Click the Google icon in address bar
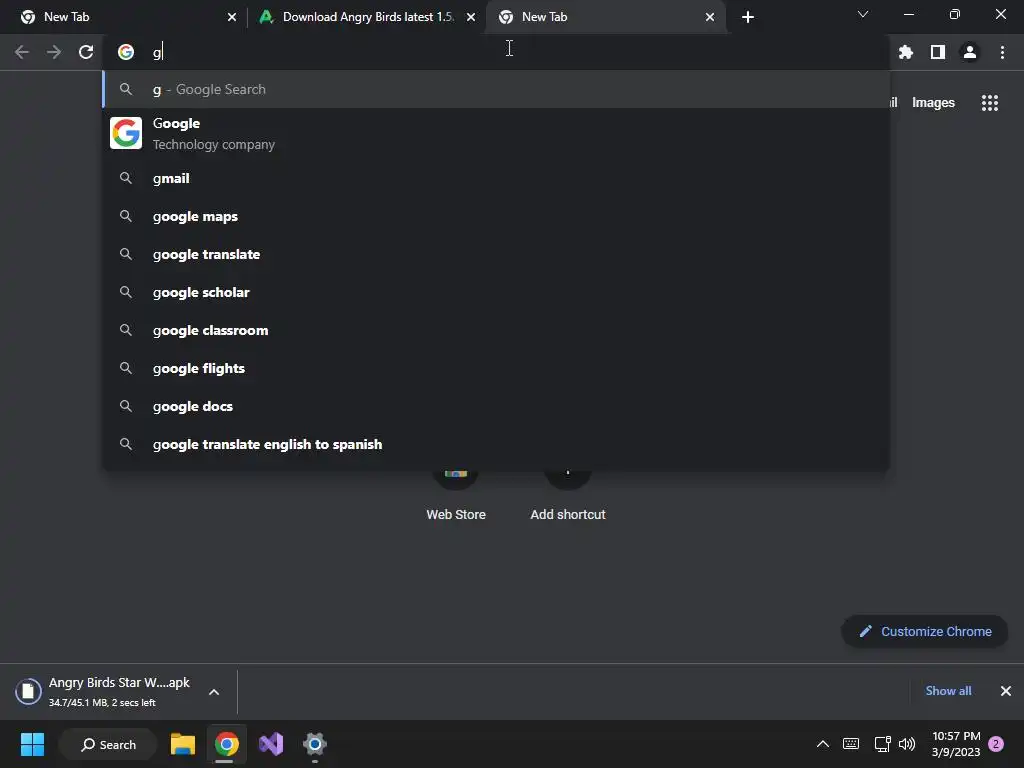 [x=126, y=52]
